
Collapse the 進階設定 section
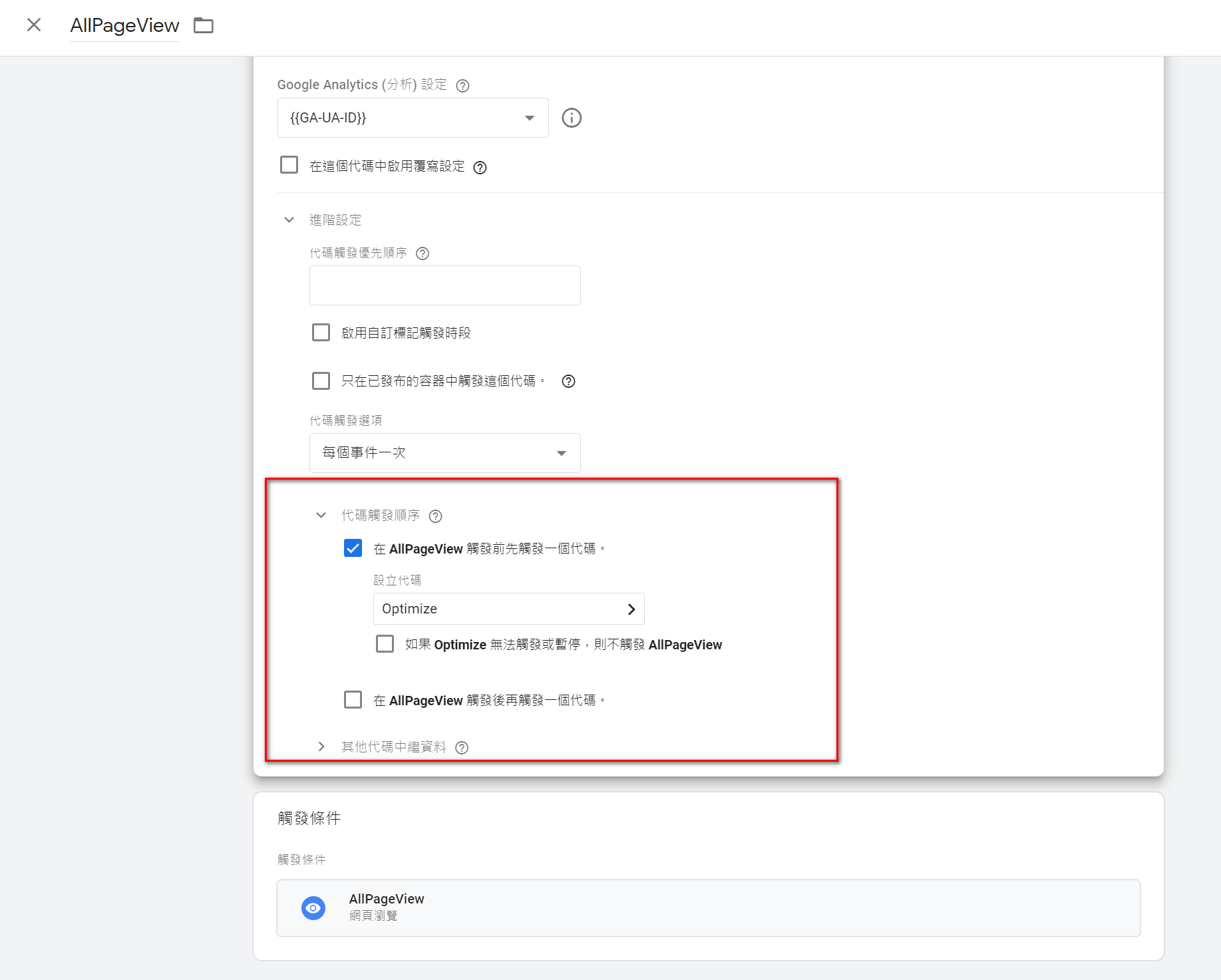[x=289, y=220]
